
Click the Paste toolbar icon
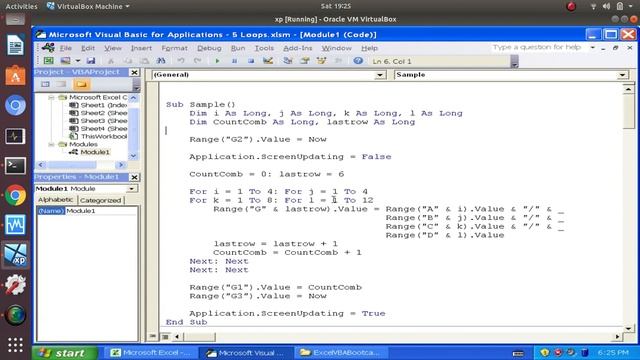coord(144,61)
